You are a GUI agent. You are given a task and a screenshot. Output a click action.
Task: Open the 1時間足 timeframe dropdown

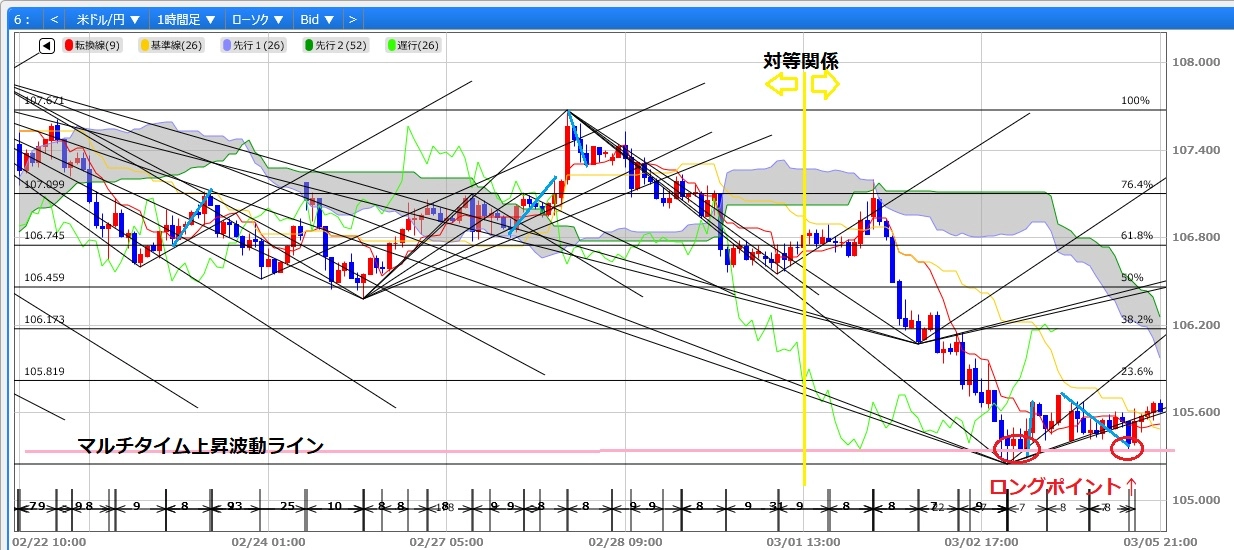[186, 18]
